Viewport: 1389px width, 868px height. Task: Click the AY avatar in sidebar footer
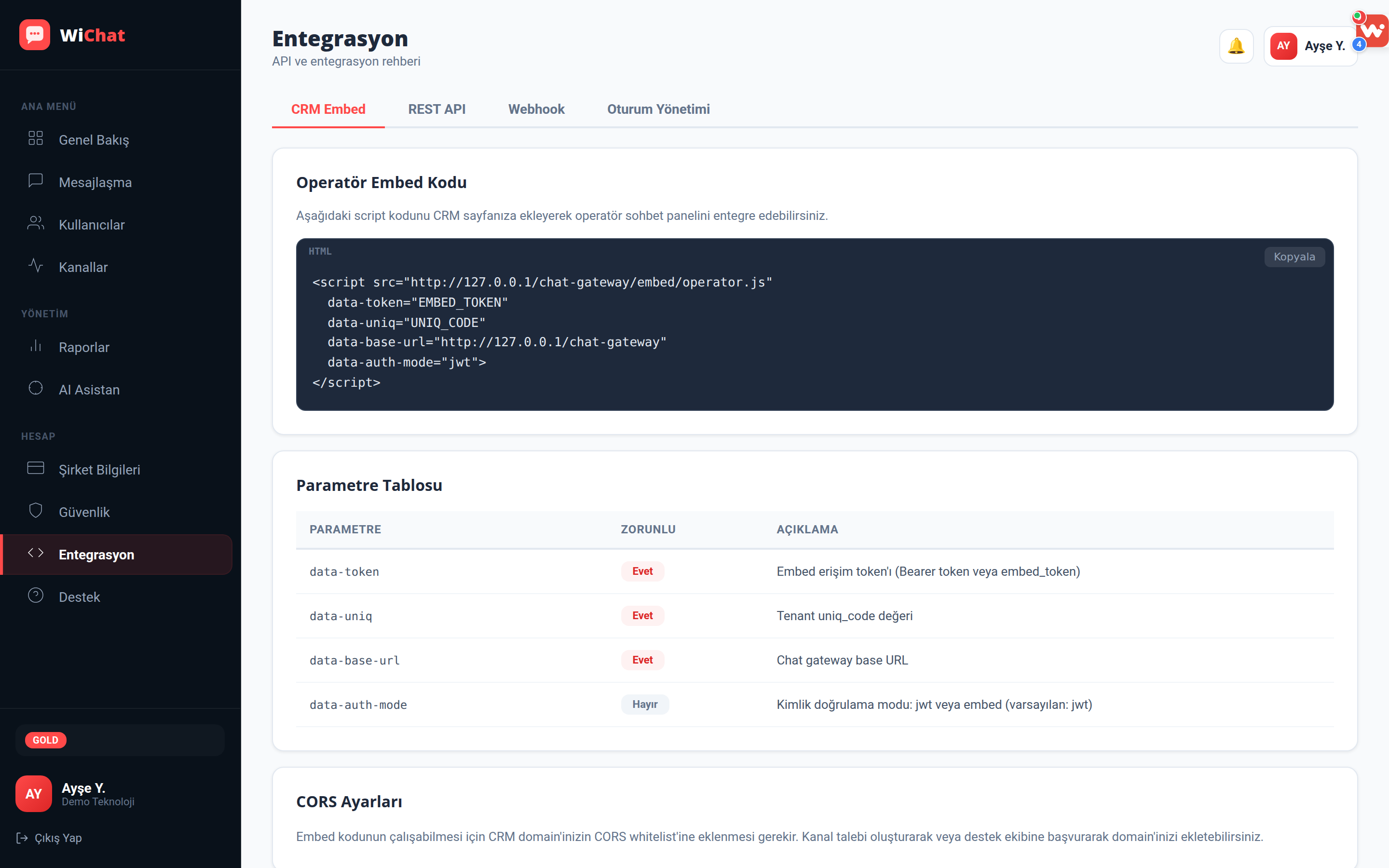click(34, 794)
